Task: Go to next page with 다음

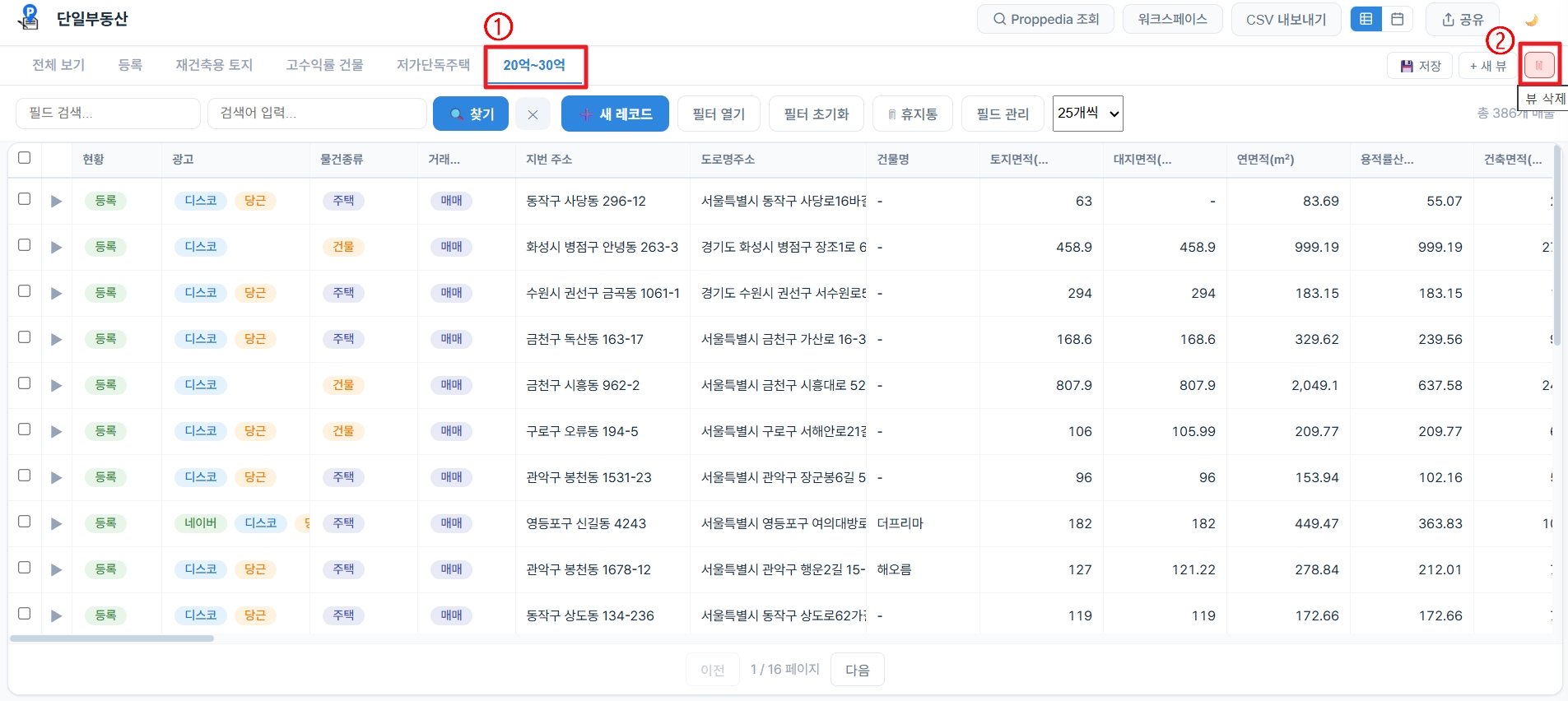Action: [858, 670]
